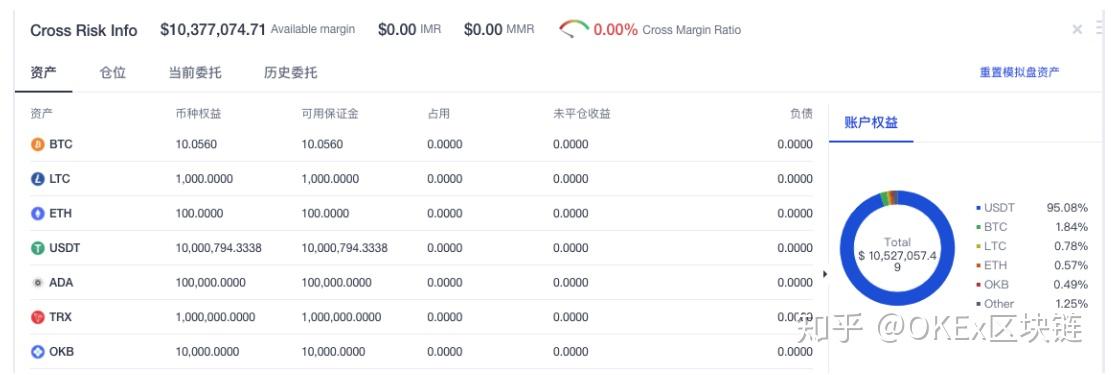Click the Cross Risk Info title
1111x375 pixels.
84,30
